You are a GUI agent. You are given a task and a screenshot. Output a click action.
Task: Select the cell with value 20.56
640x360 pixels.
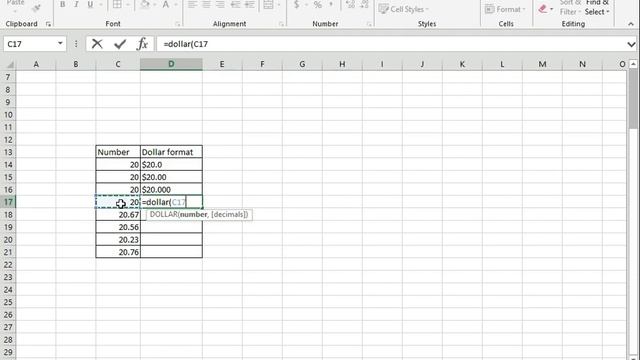tap(118, 227)
